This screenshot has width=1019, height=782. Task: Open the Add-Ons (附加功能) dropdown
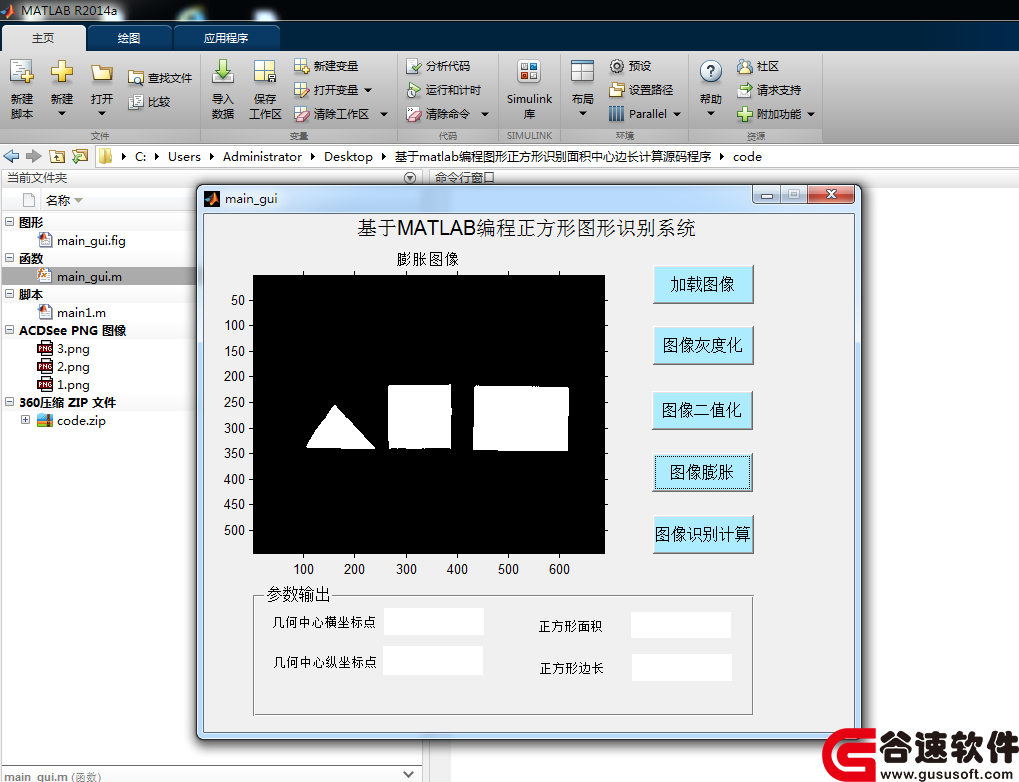[811, 114]
